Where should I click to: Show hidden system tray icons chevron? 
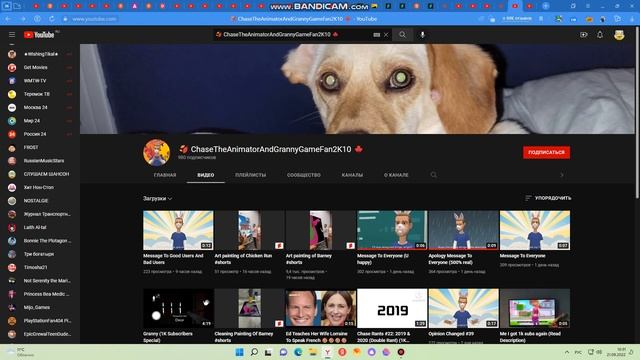567,352
